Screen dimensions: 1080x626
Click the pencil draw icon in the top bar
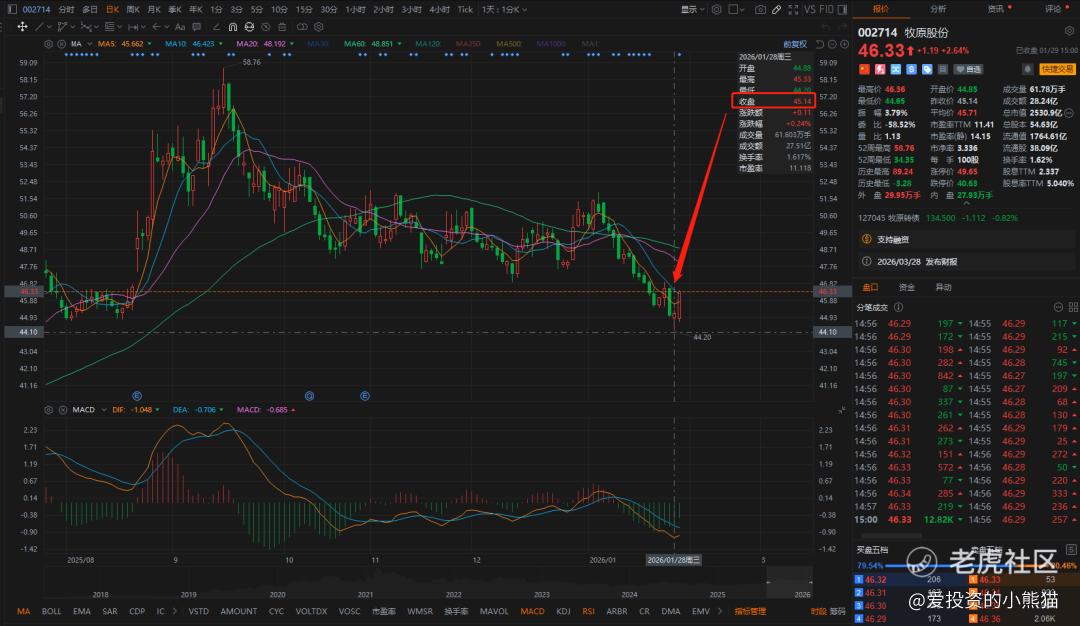point(776,10)
